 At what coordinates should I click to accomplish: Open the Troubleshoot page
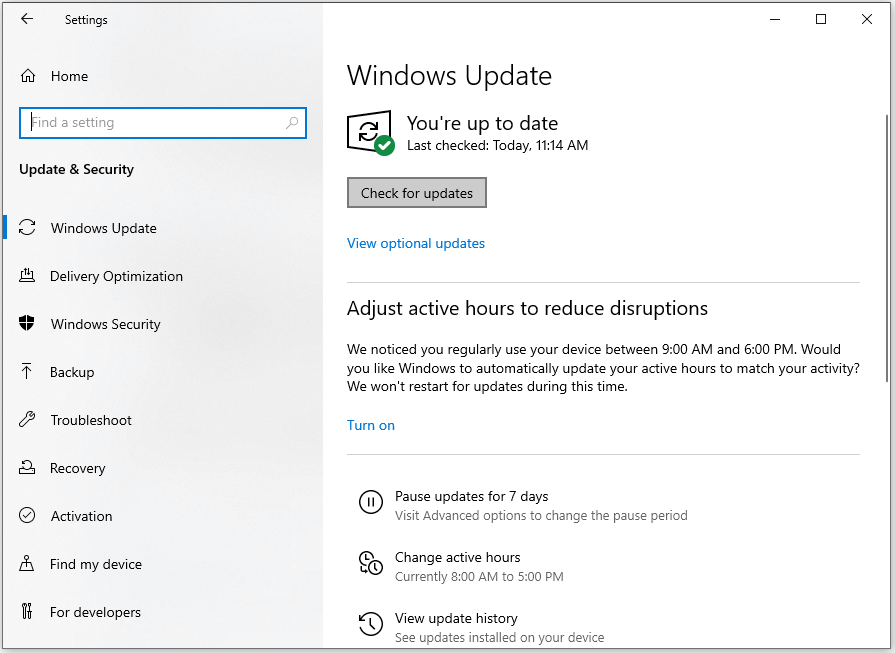coord(91,420)
